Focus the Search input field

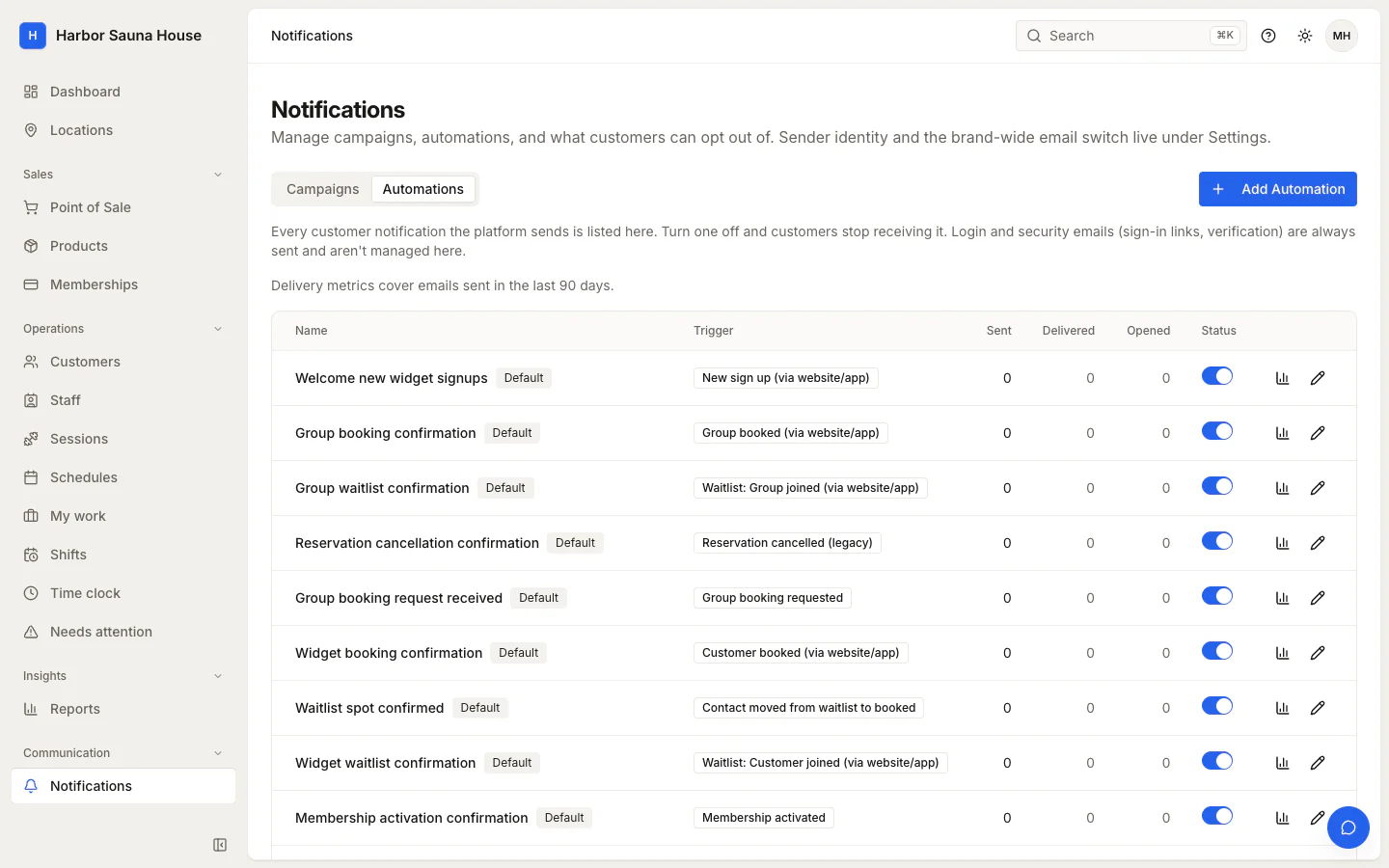tap(1130, 36)
